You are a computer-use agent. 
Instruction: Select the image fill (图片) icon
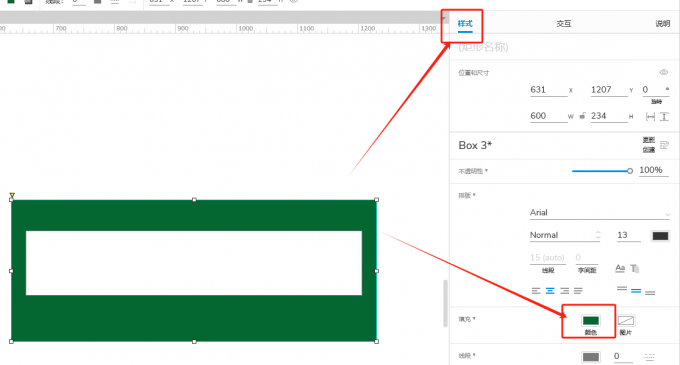pos(626,321)
